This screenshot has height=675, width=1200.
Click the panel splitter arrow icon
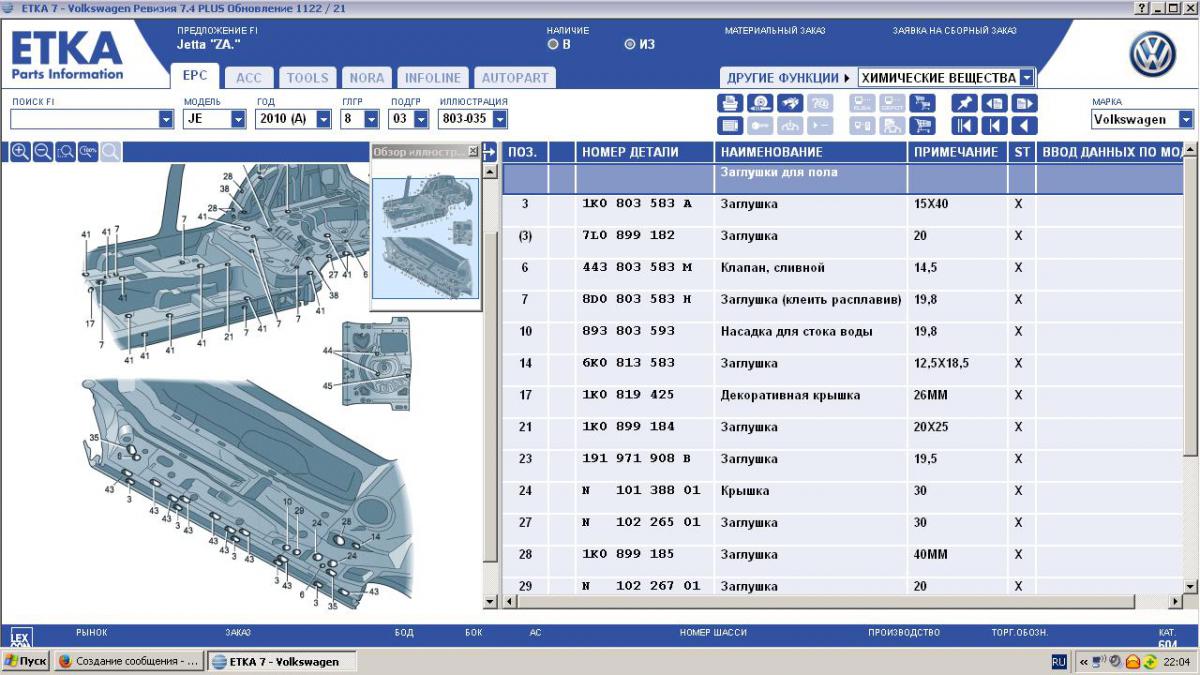[x=490, y=152]
